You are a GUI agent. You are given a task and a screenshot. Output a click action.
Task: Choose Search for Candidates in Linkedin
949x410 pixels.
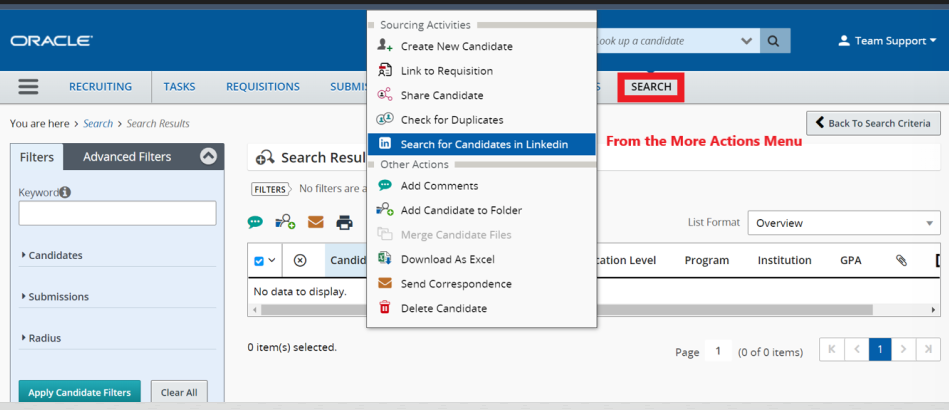click(482, 144)
